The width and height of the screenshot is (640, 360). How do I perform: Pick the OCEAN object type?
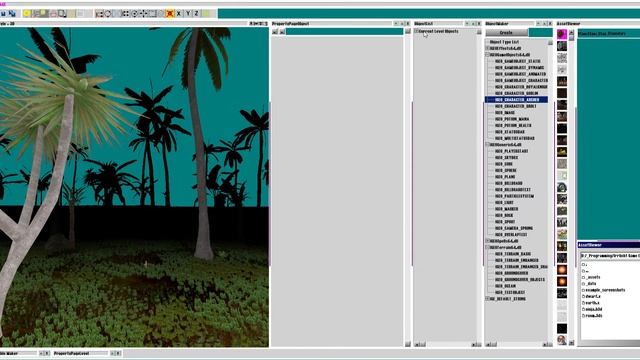pos(505,286)
